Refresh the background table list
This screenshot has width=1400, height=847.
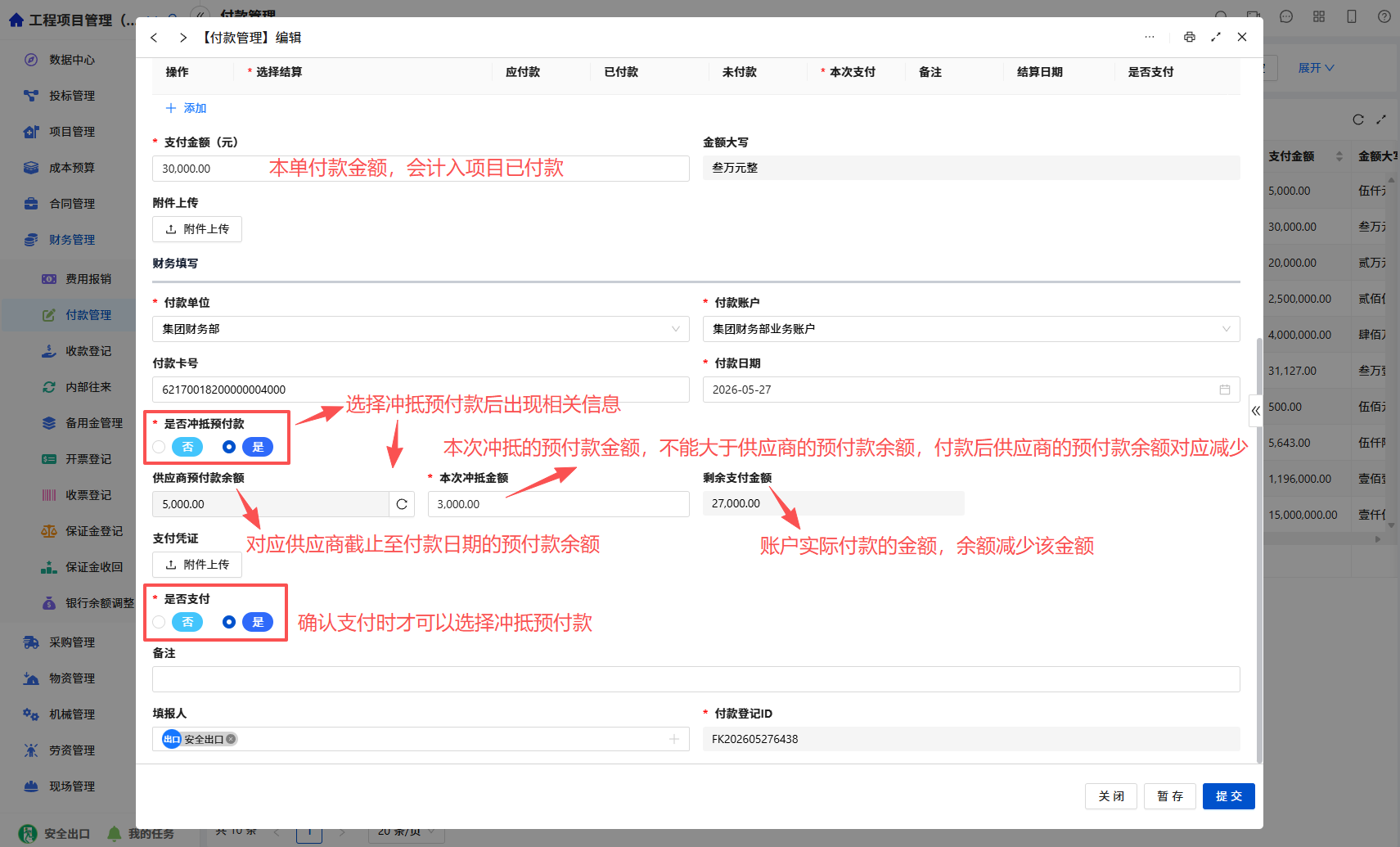pyautogui.click(x=1358, y=119)
